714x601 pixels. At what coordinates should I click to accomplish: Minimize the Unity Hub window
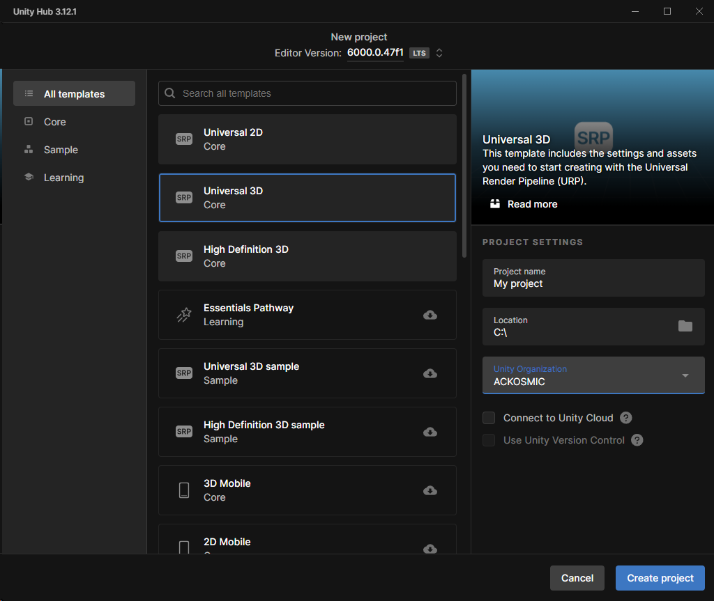click(x=635, y=11)
